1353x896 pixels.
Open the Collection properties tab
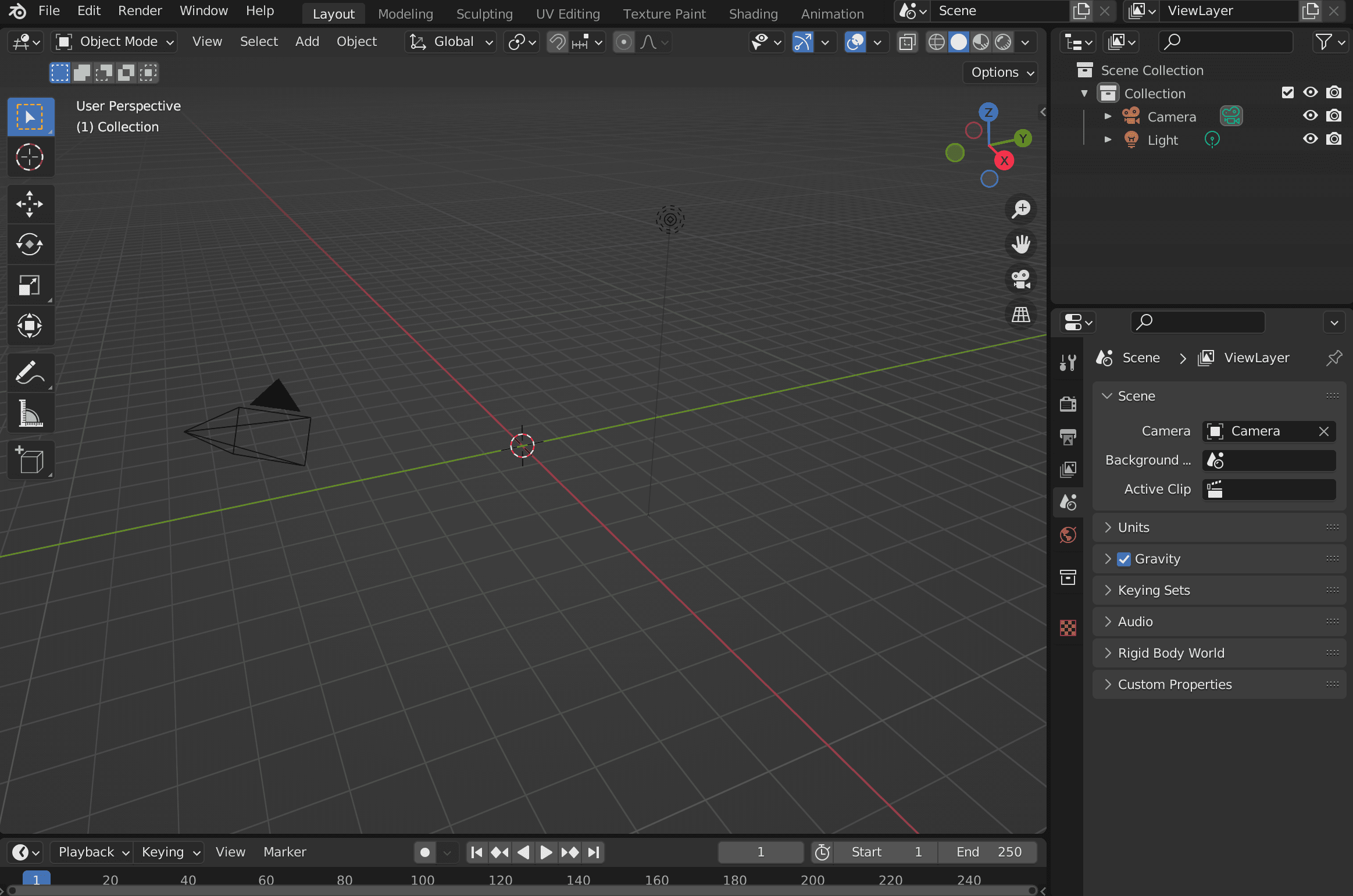[1068, 577]
